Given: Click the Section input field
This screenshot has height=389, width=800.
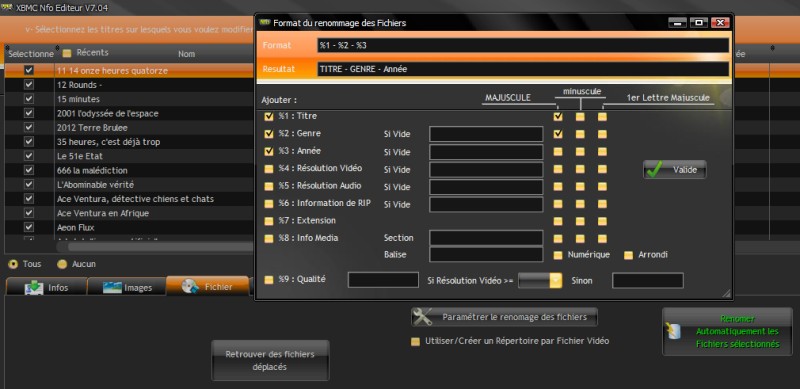Looking at the screenshot, I should click(x=486, y=238).
